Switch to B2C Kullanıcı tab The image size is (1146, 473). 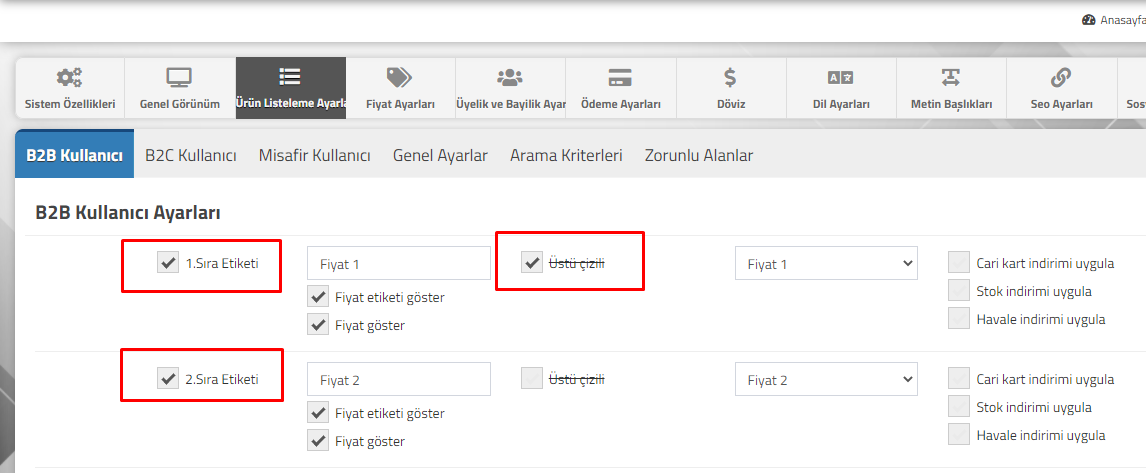191,156
